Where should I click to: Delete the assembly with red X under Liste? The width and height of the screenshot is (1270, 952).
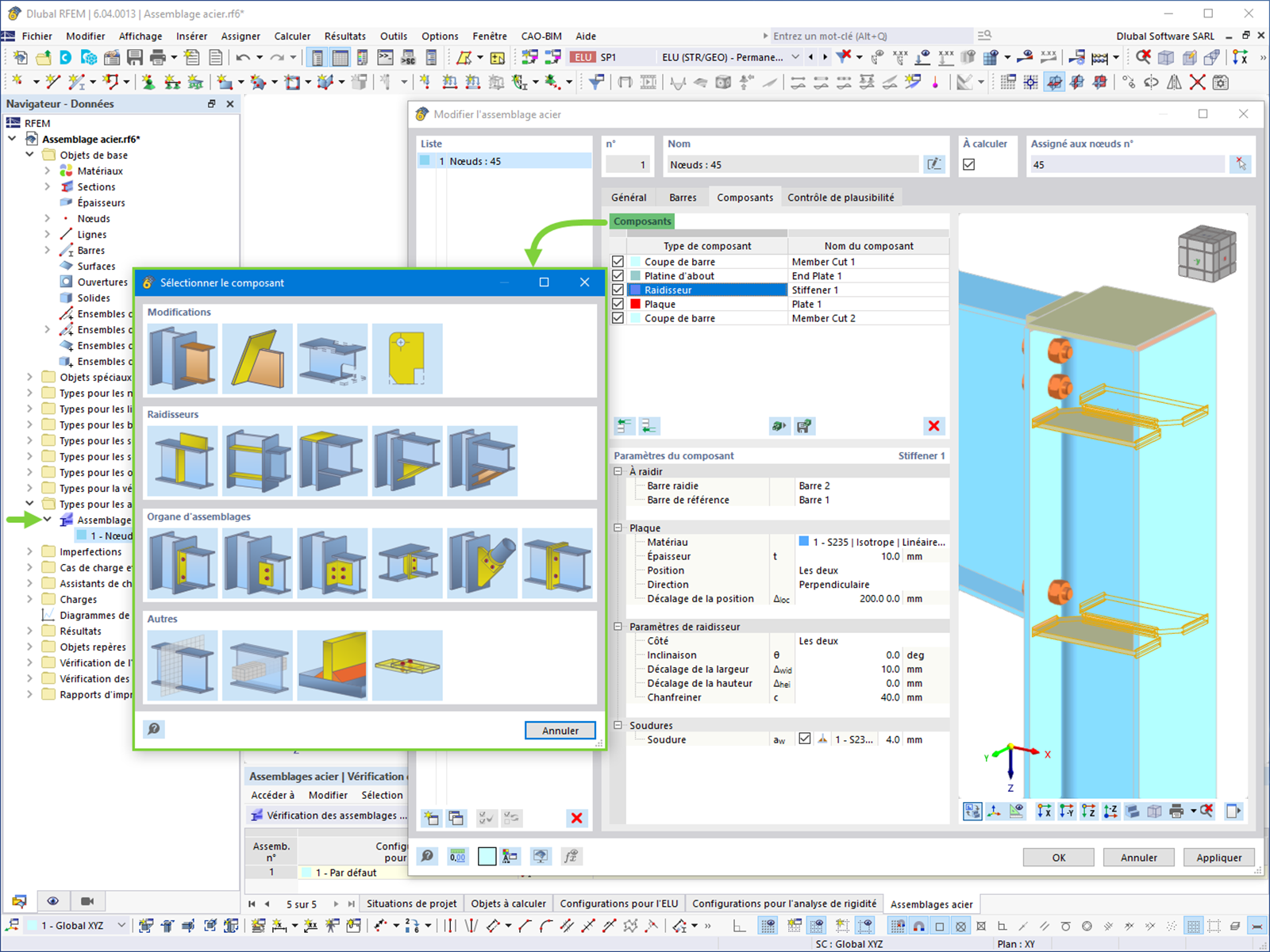(577, 818)
